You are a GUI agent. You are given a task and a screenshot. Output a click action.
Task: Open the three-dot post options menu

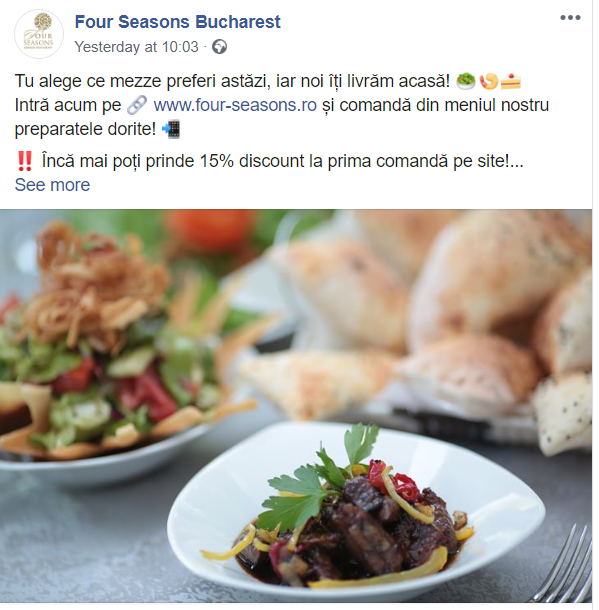pyautogui.click(x=570, y=18)
